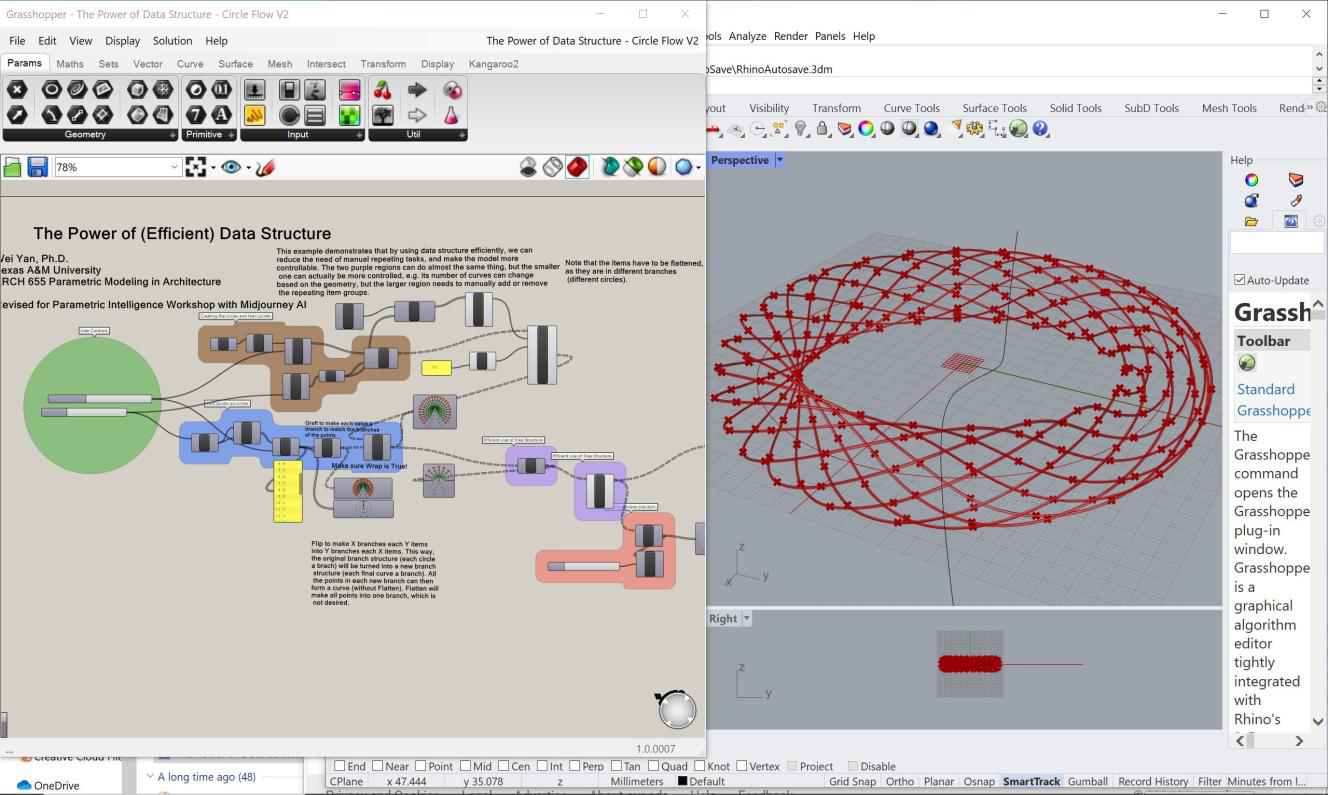Click the upper number slider in User Controls group
The height and width of the screenshot is (795, 1328).
[x=99, y=399]
